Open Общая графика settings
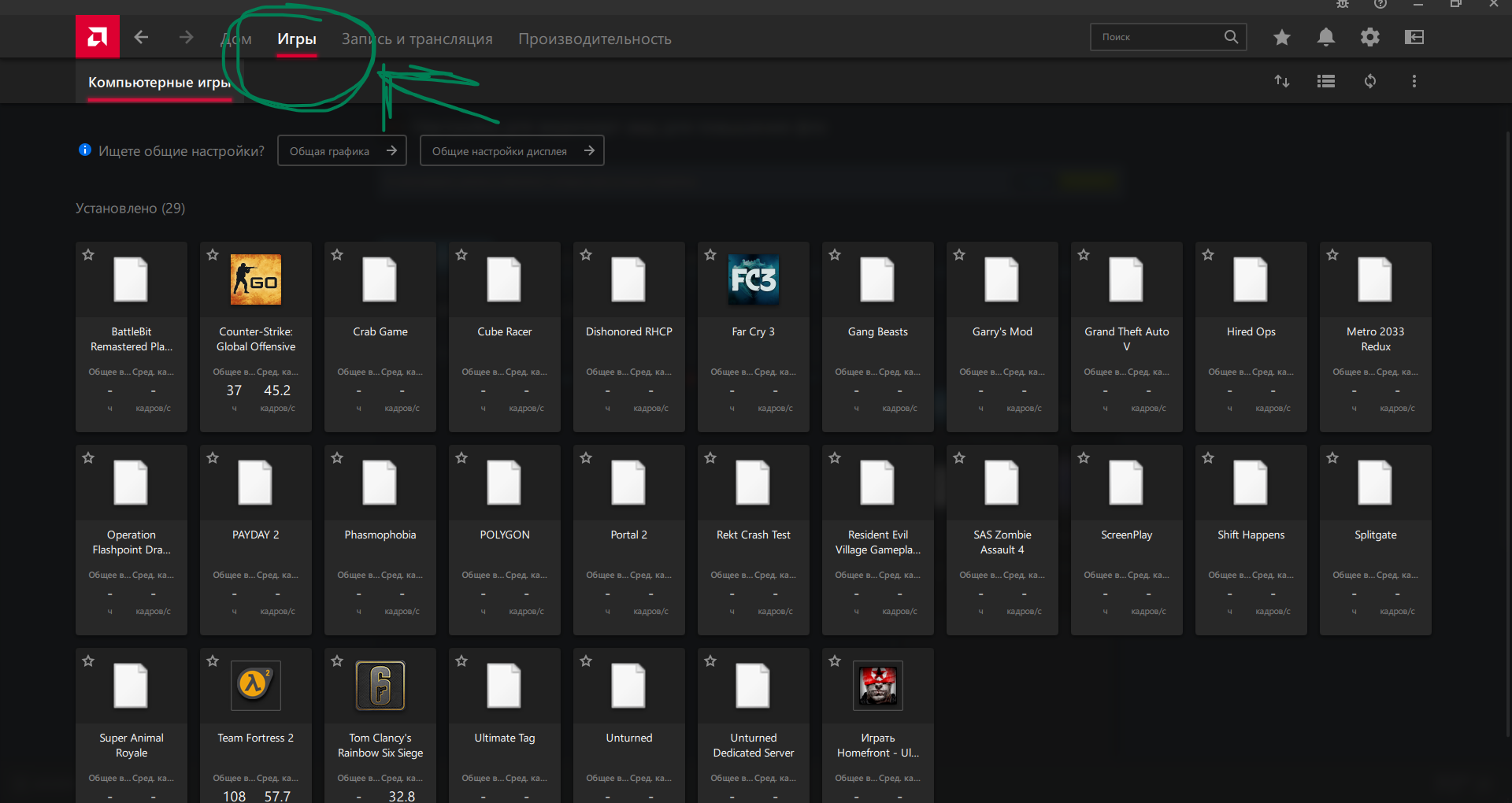This screenshot has width=1512, height=803. [342, 150]
